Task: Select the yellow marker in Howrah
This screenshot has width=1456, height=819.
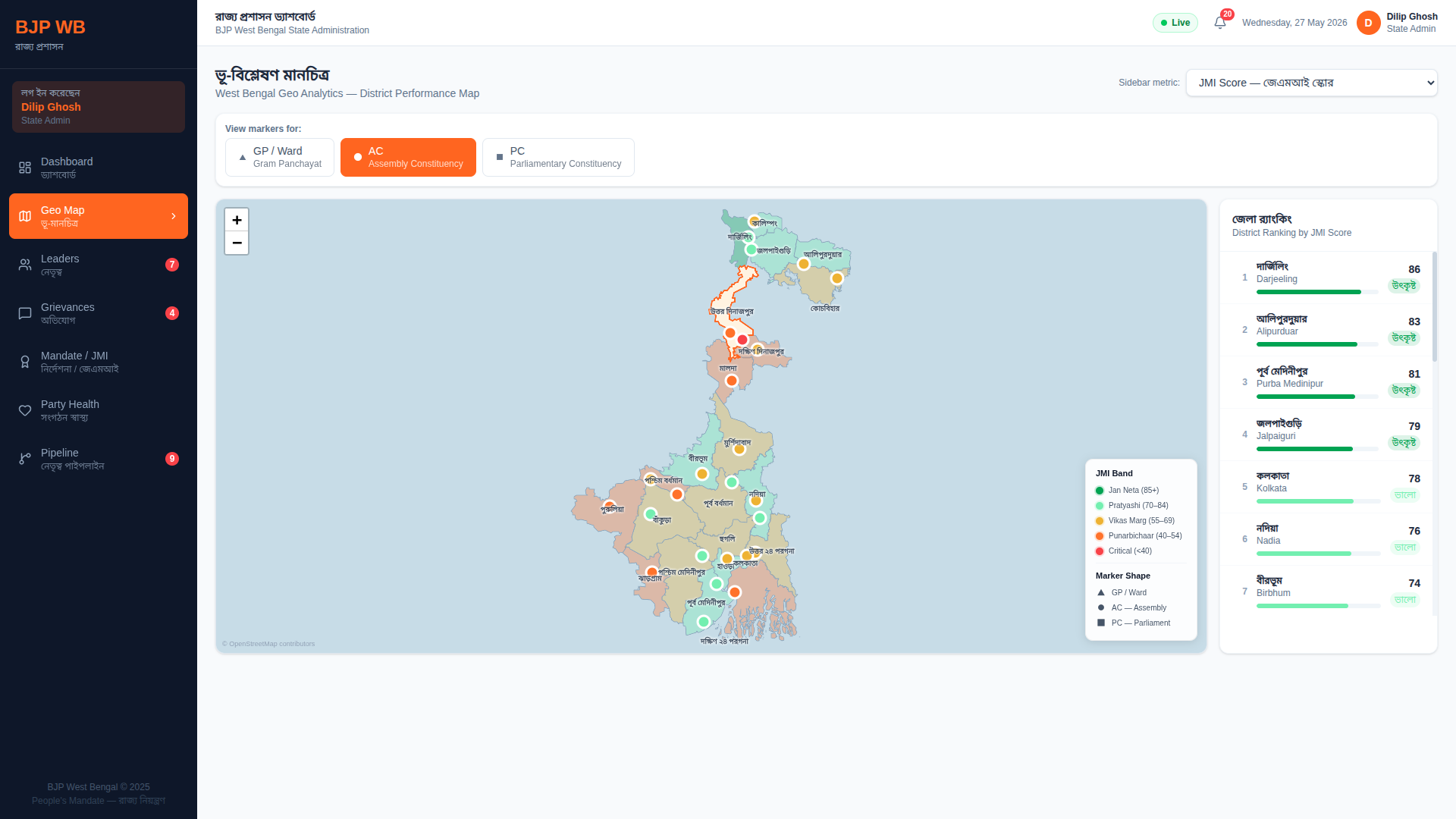Action: pyautogui.click(x=727, y=559)
